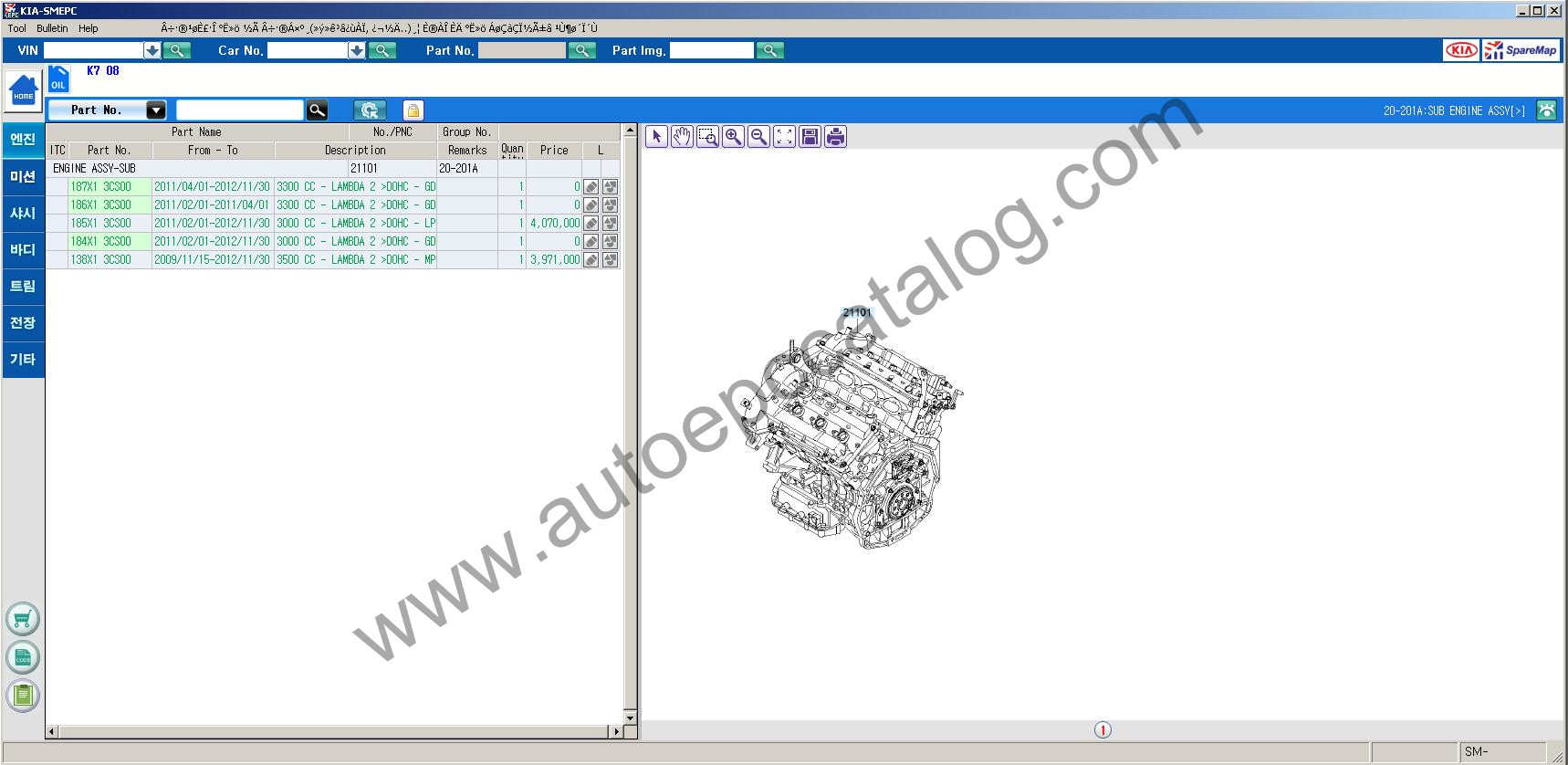This screenshot has height=765, width=1568.
Task: Click the SpareMap logo
Action: pyautogui.click(x=1521, y=50)
